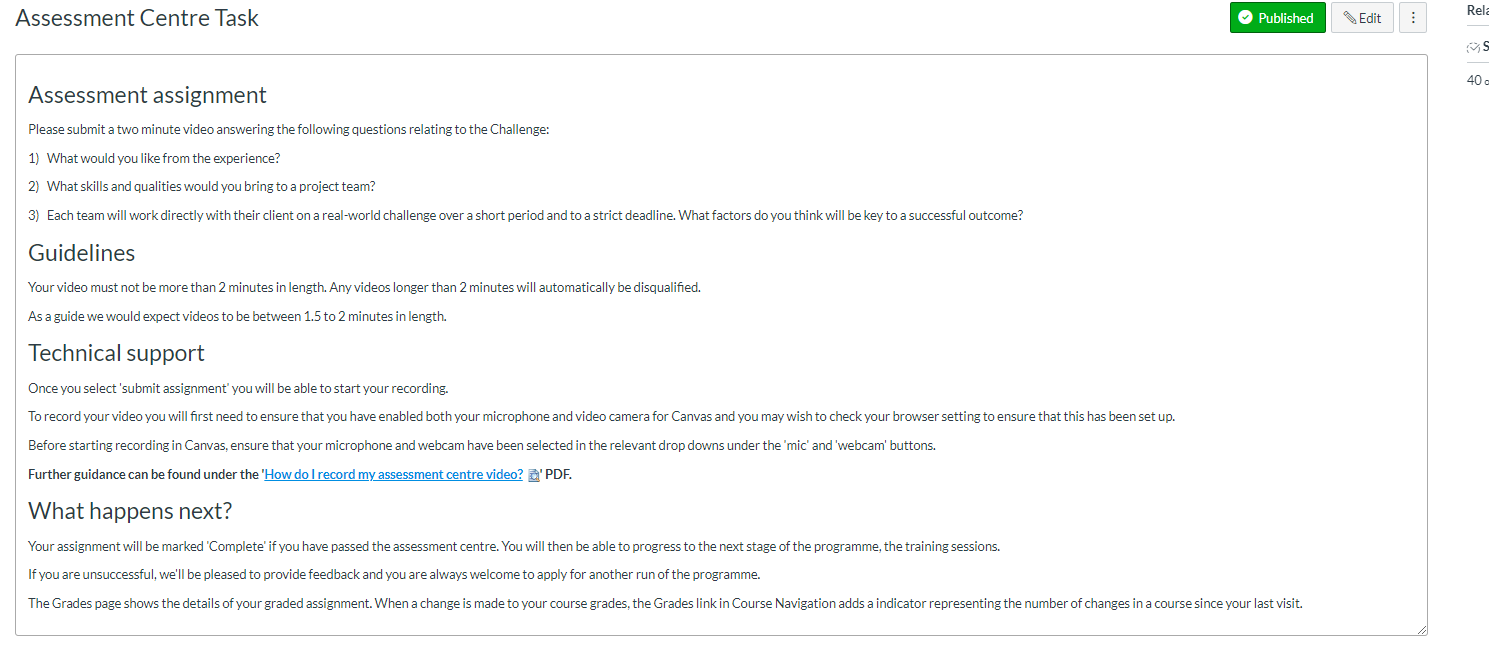The image size is (1489, 652).
Task: Click question 1 about the experience
Action: coord(163,158)
